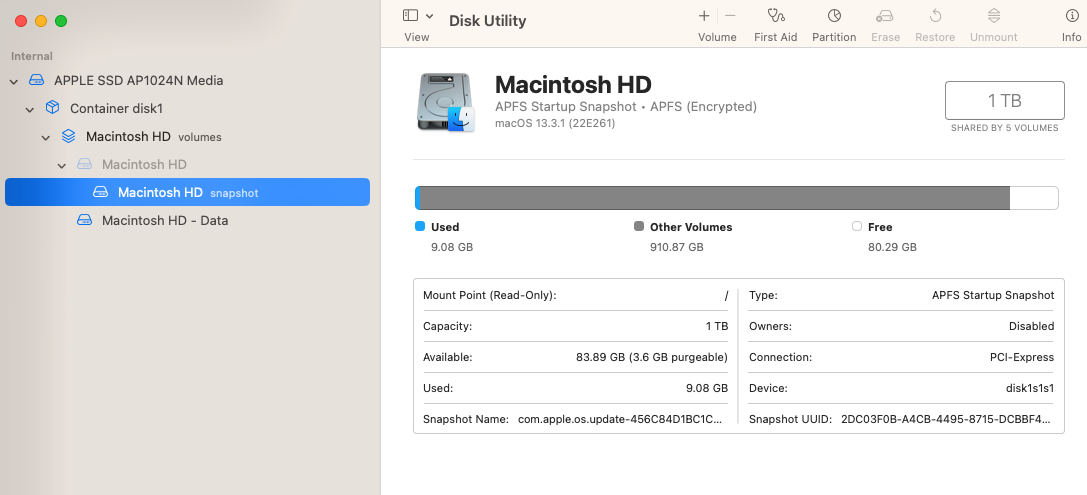Open the Partition pie icon

coord(834,15)
